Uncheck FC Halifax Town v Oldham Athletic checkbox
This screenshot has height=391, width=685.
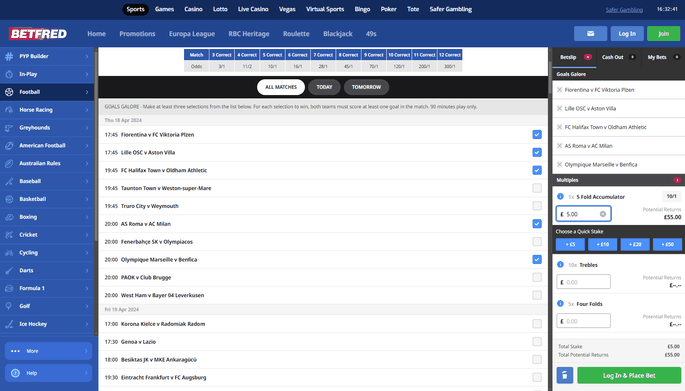[x=537, y=170]
